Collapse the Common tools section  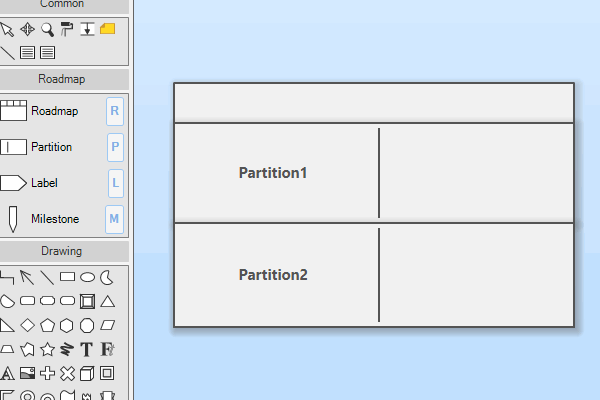tap(64, 4)
